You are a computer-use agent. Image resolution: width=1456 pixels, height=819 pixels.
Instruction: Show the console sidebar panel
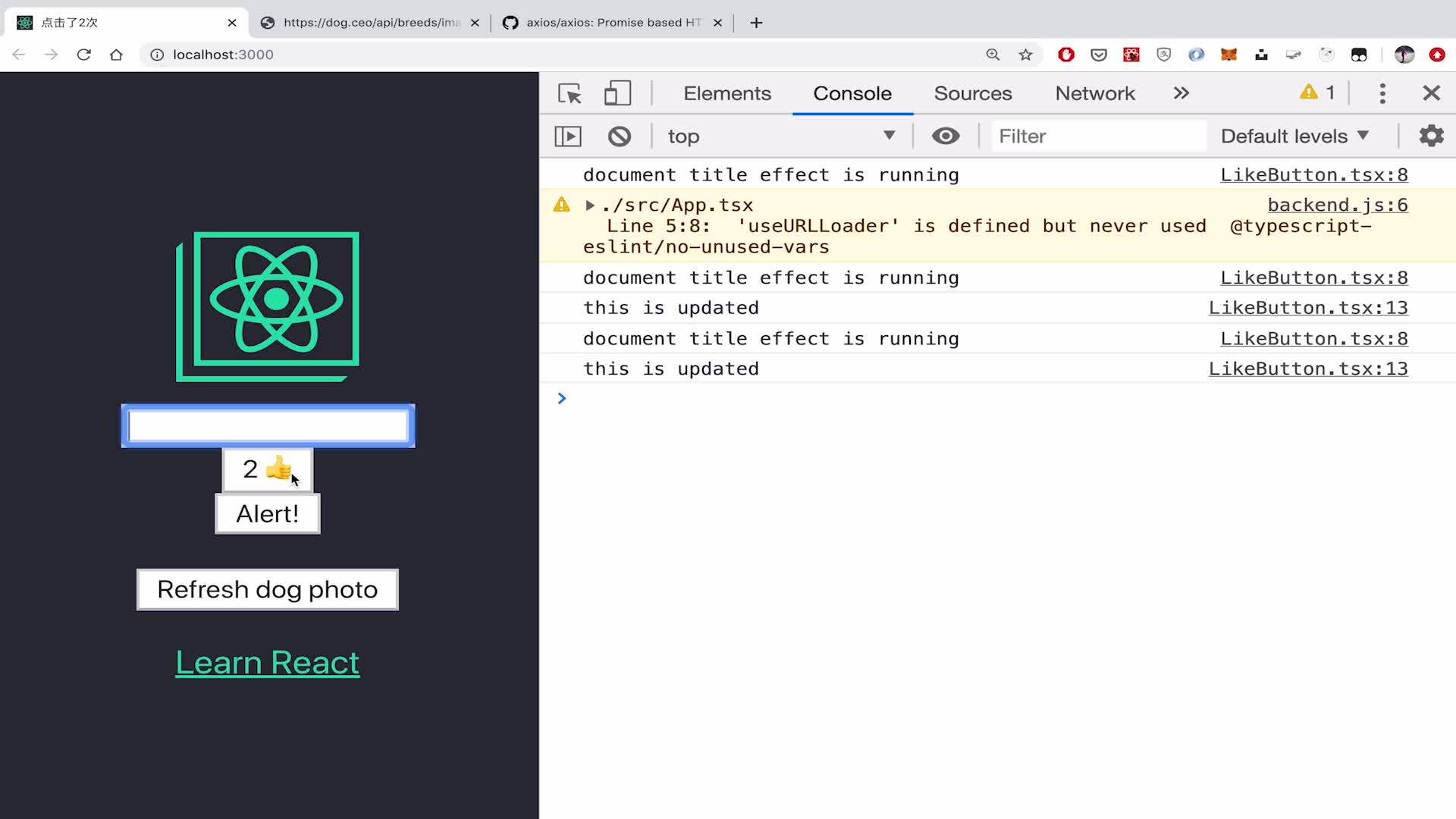pos(568,136)
